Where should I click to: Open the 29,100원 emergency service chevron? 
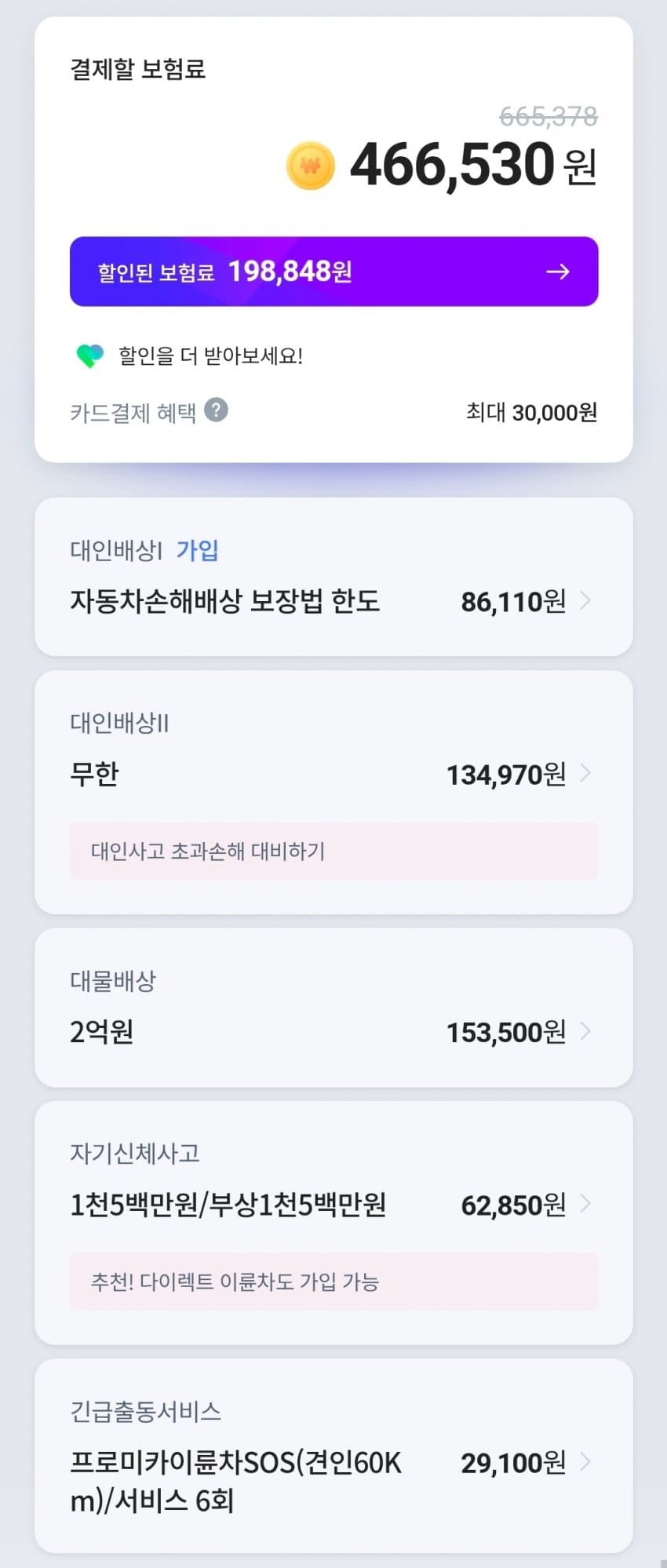click(585, 1462)
